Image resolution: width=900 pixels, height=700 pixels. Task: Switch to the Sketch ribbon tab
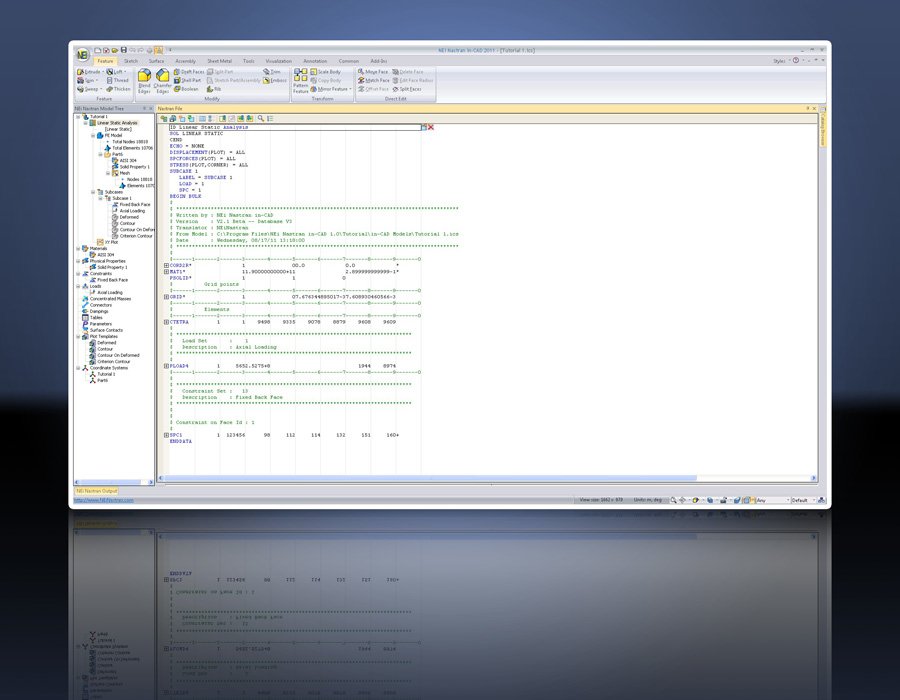131,61
